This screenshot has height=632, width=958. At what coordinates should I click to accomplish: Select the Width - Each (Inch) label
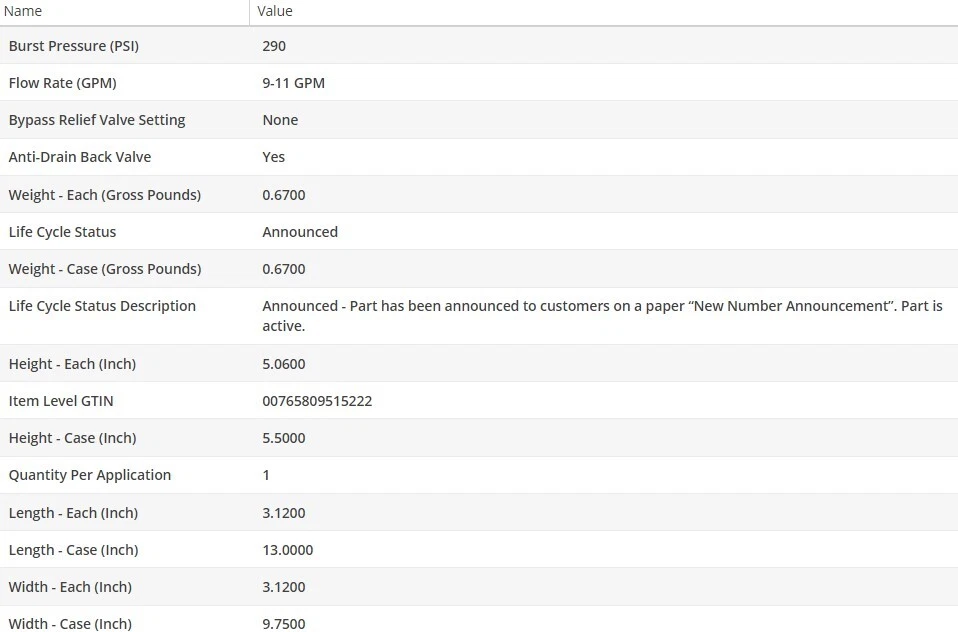(x=70, y=587)
